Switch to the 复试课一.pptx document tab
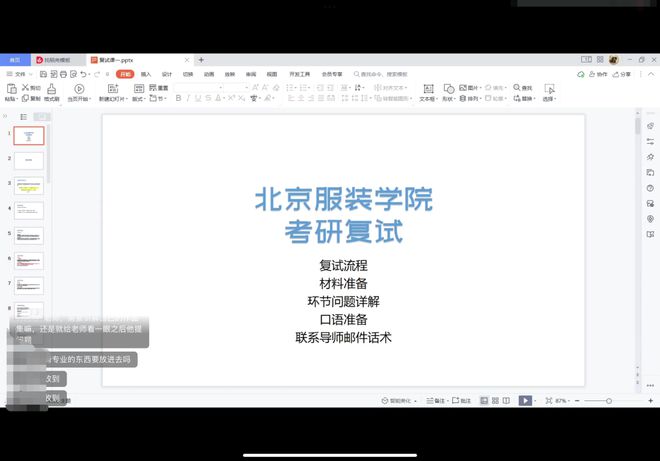Screen dimensions: 660x461 (140, 60)
